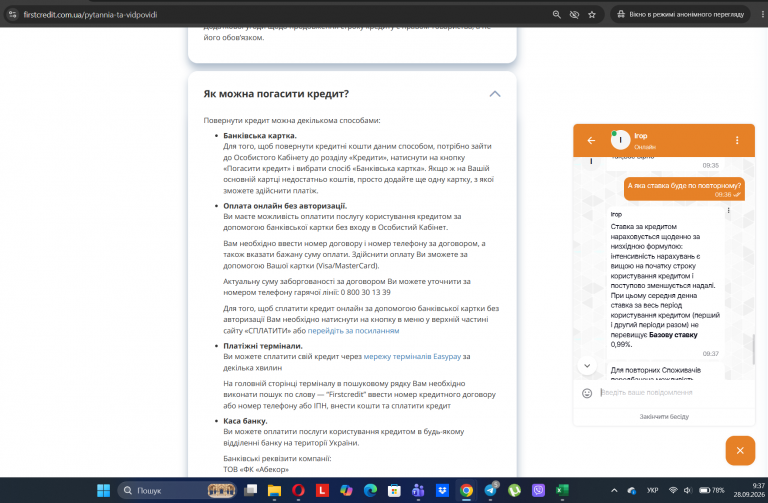Open File Explorer from the taskbar

274,490
